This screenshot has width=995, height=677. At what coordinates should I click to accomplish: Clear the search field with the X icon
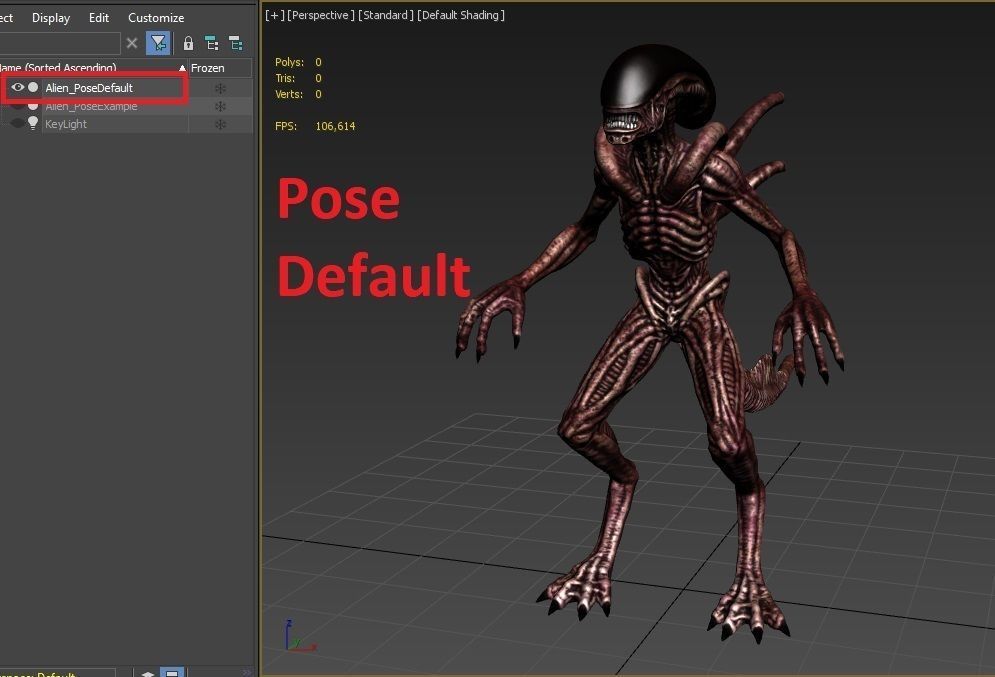click(x=132, y=43)
